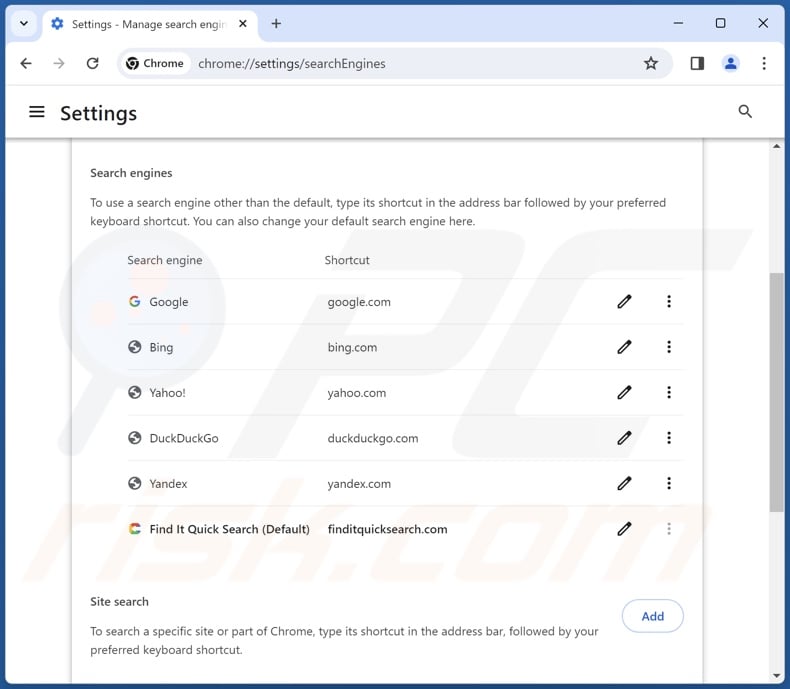Image resolution: width=790 pixels, height=689 pixels.
Task: Click the vertical page scrollbar thumb
Action: point(776,390)
